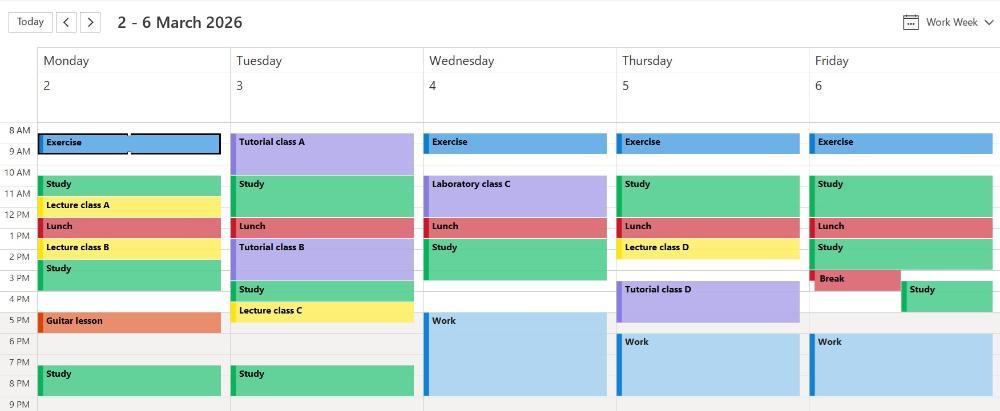The width and height of the screenshot is (1000, 411).
Task: Click the next week arrow
Action: 90,22
